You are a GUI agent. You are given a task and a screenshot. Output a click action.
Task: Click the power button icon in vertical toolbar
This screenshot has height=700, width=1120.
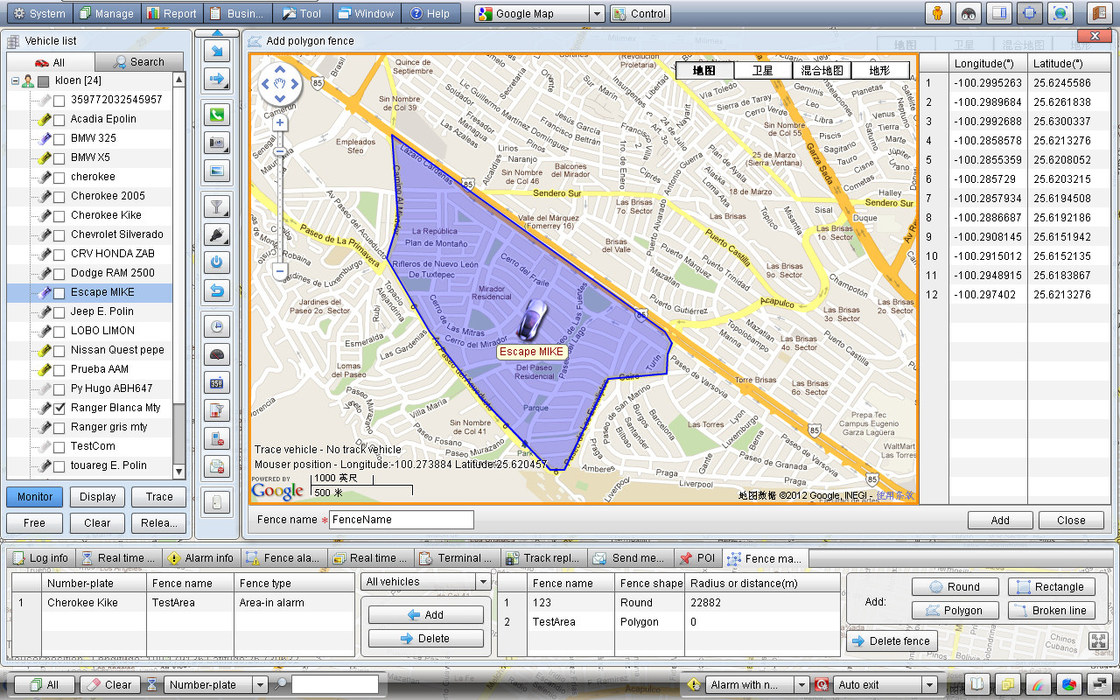[x=217, y=263]
